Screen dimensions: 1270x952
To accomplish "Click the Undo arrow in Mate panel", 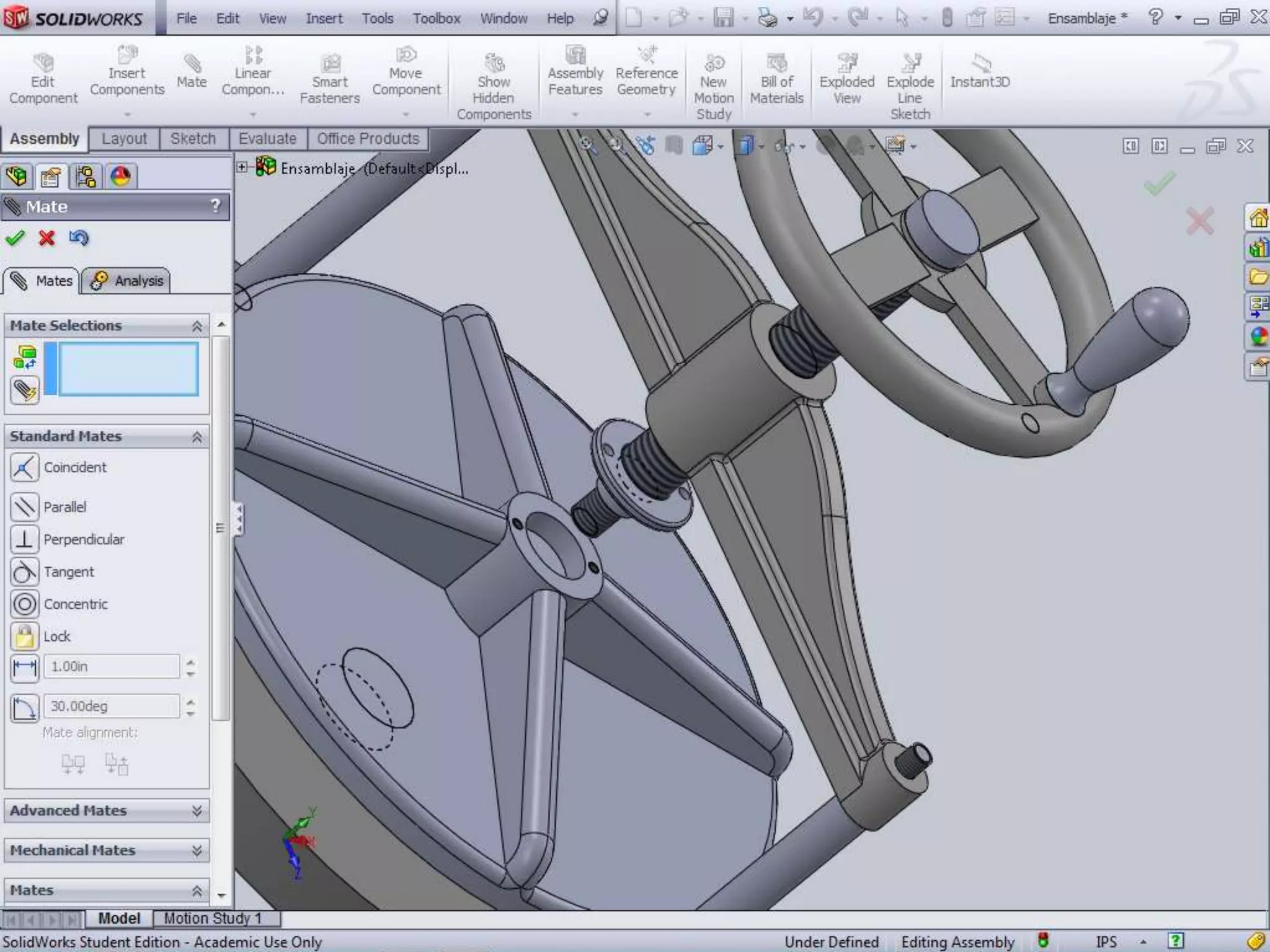I will [79, 238].
